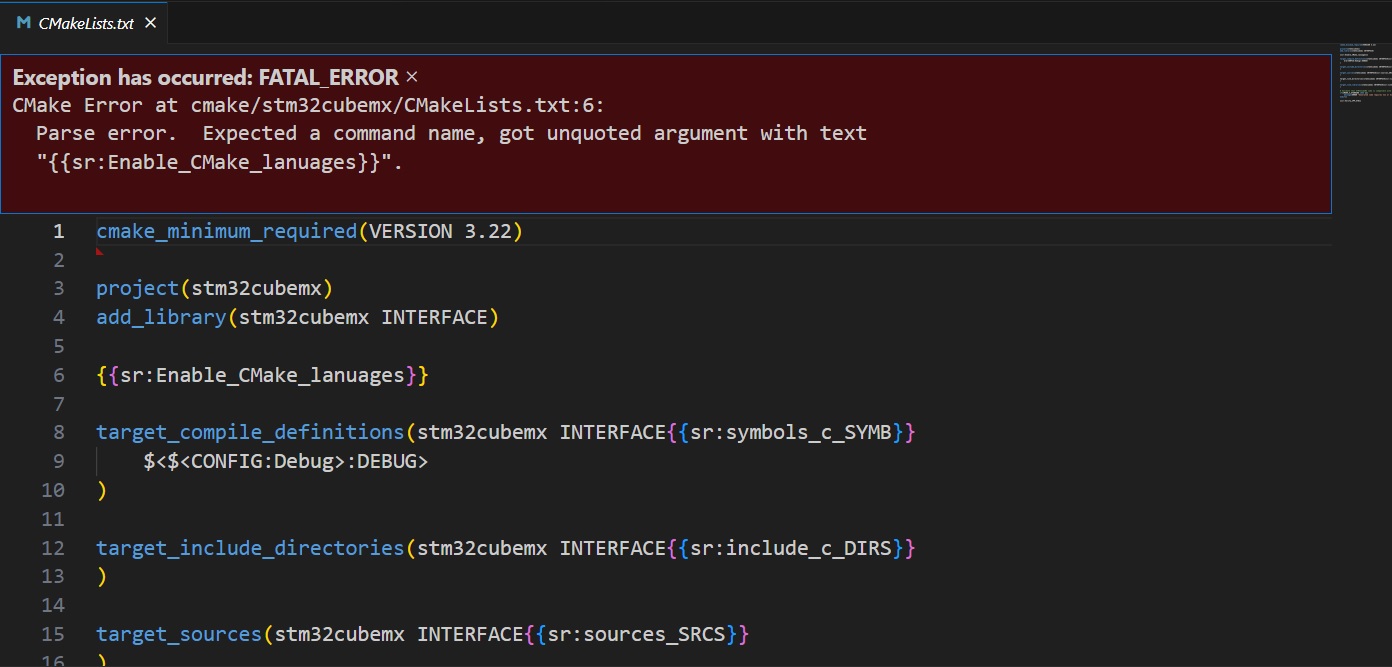Screen dimensions: 1392x667
Task: Click line number 6 in the gutter
Action: 58,374
